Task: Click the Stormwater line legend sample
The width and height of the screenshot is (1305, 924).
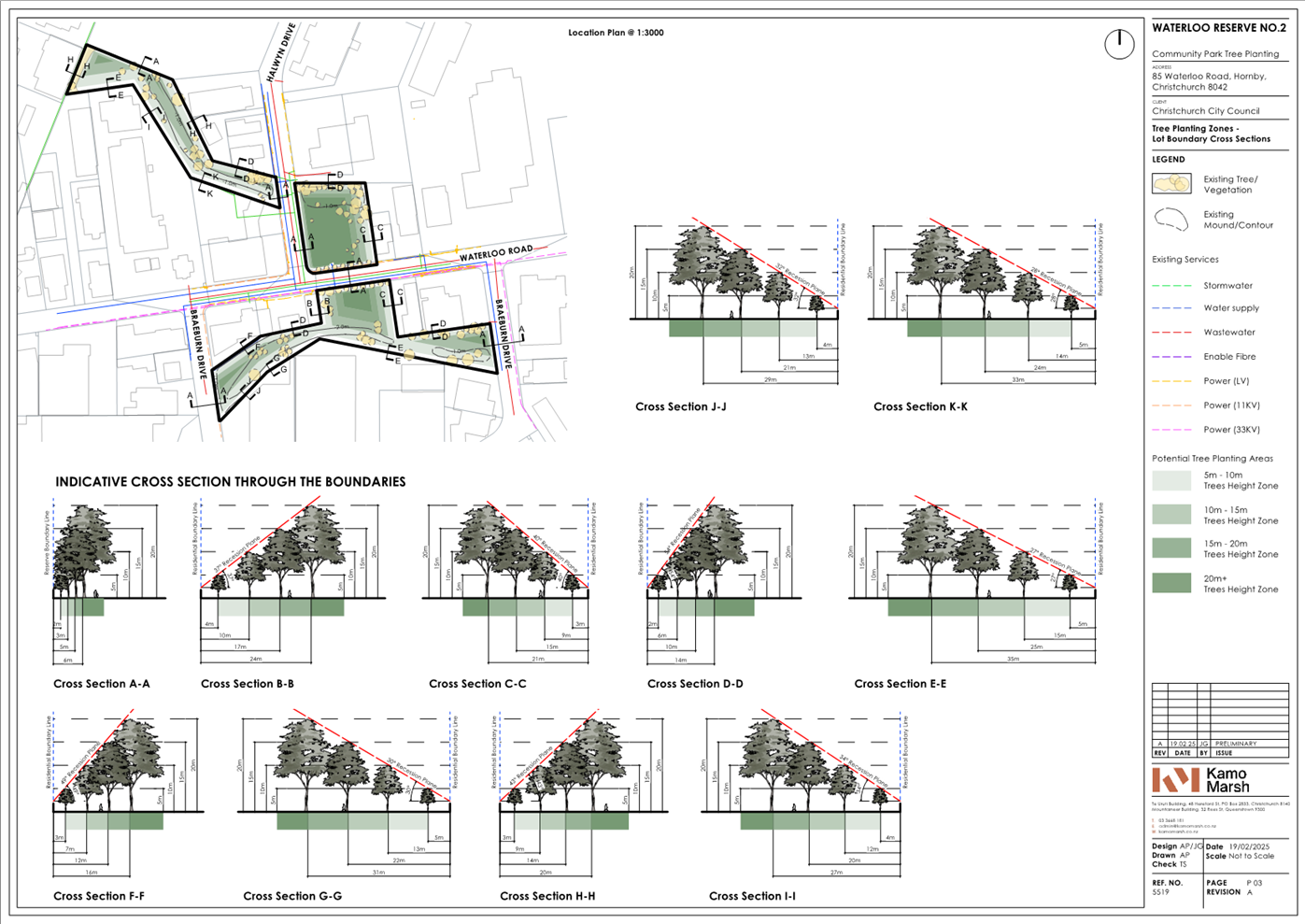Action: (1171, 286)
